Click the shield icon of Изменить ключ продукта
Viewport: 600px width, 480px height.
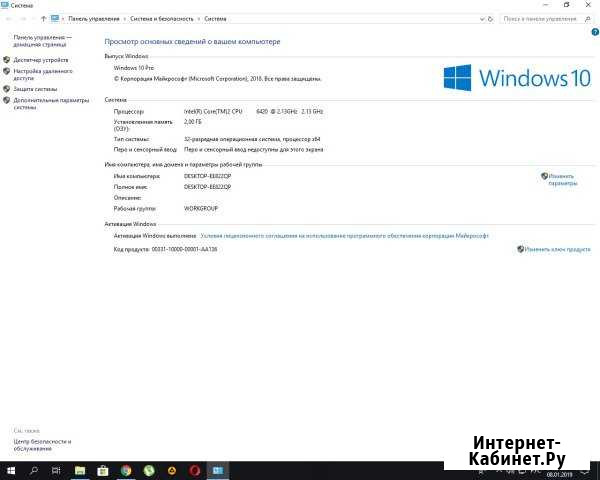coord(520,249)
